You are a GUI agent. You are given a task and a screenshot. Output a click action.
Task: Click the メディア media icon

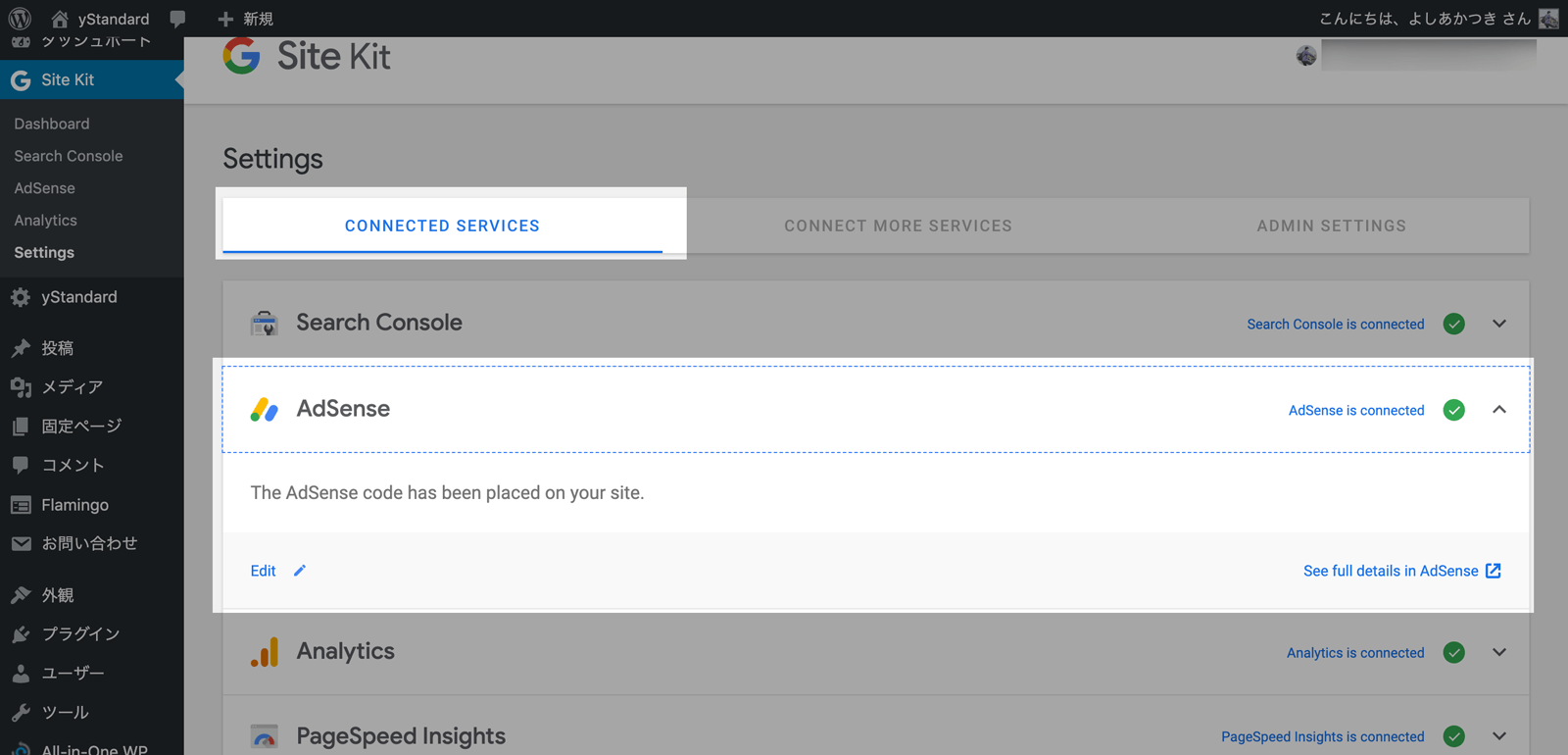coord(21,387)
